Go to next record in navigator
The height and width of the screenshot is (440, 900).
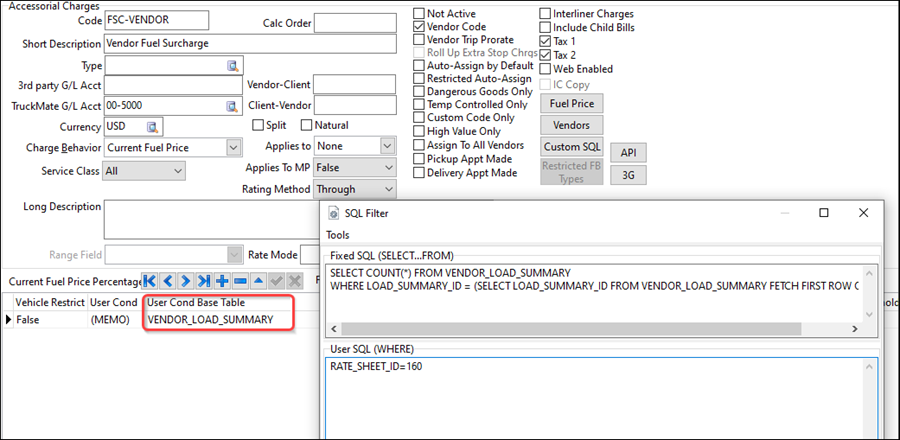186,281
